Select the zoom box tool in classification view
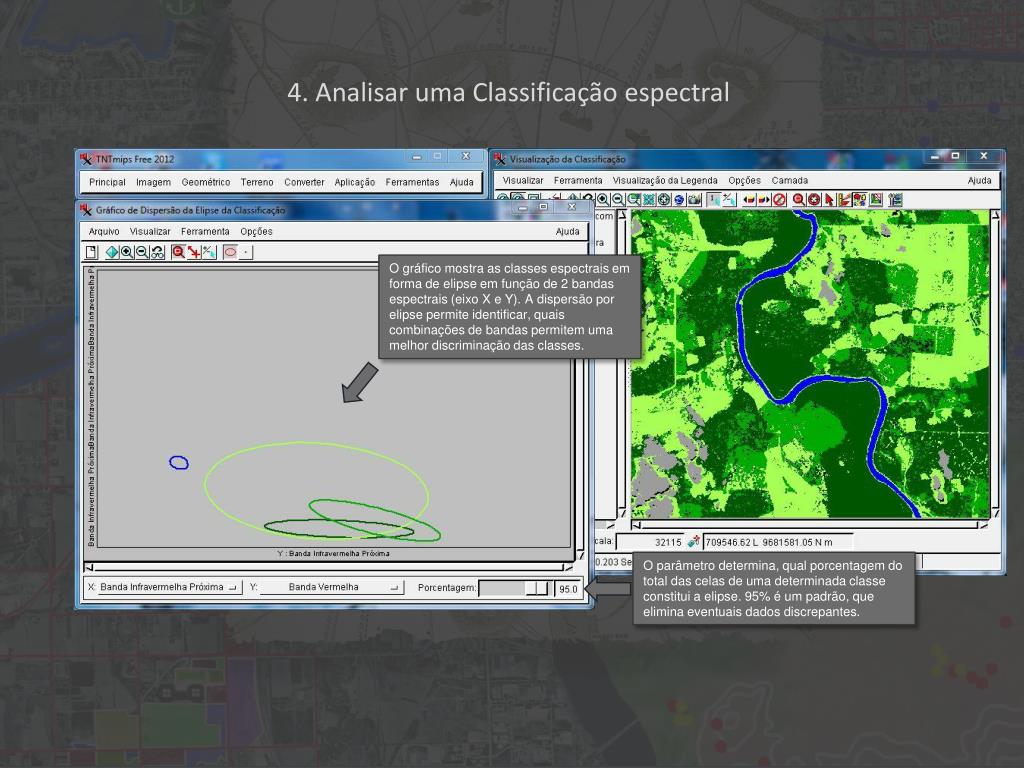The image size is (1024, 768). pos(633,200)
